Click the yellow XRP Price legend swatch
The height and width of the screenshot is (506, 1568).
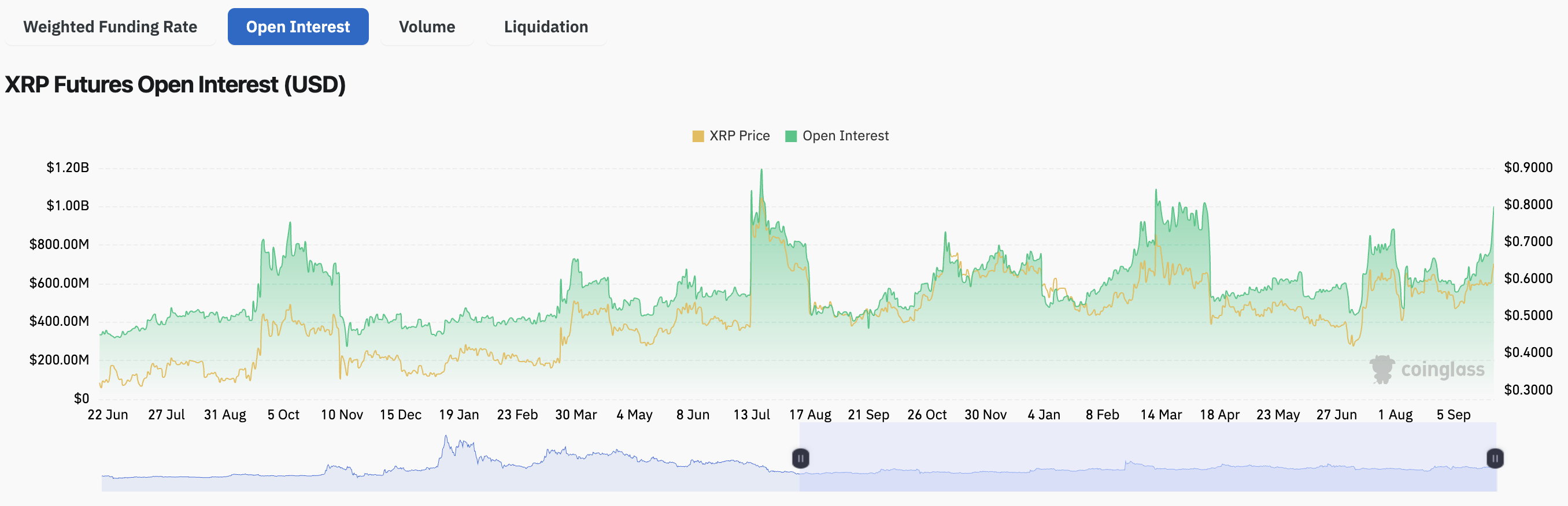pos(698,136)
